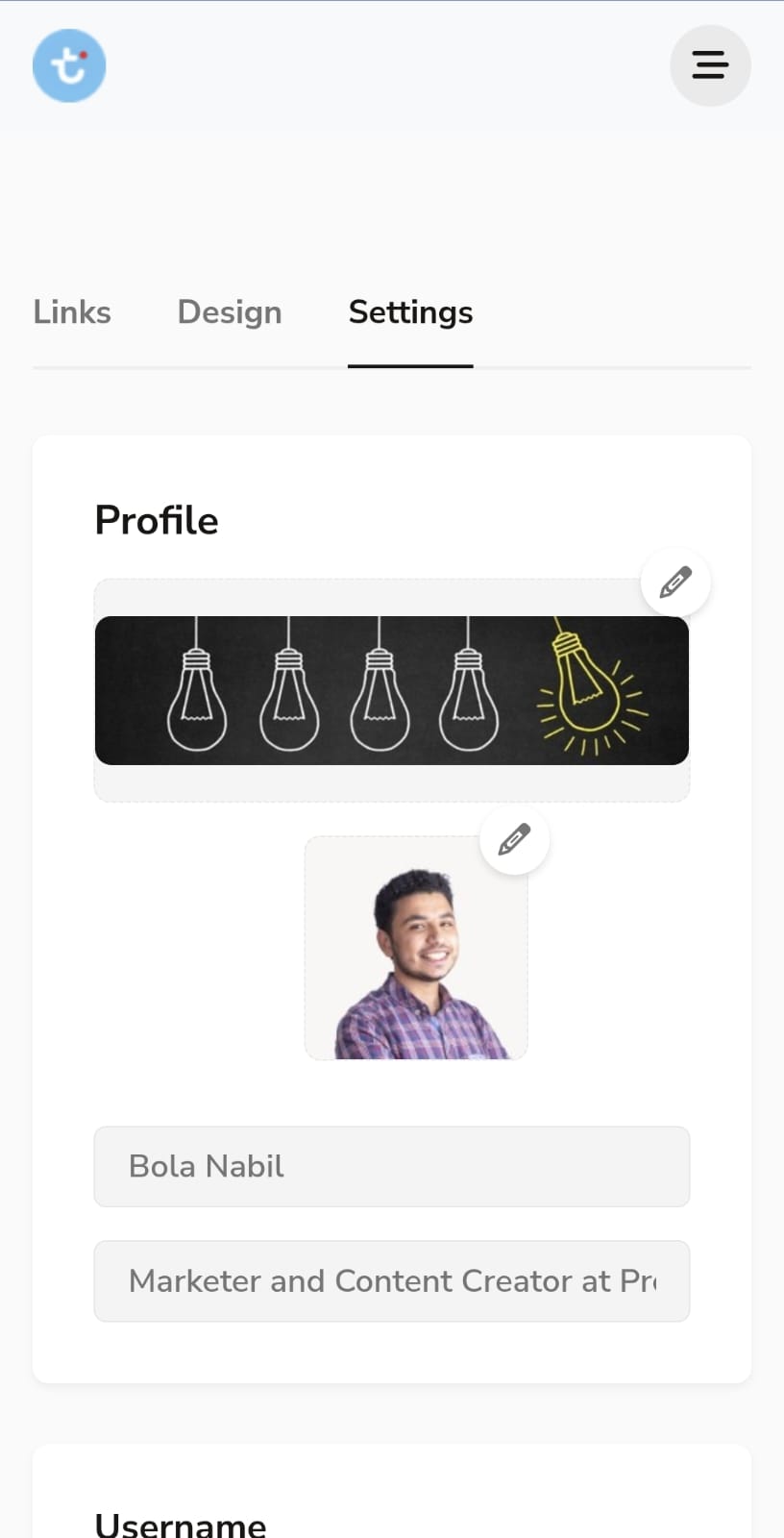This screenshot has width=784, height=1538.
Task: Click the Profile section heading
Action: 157,520
